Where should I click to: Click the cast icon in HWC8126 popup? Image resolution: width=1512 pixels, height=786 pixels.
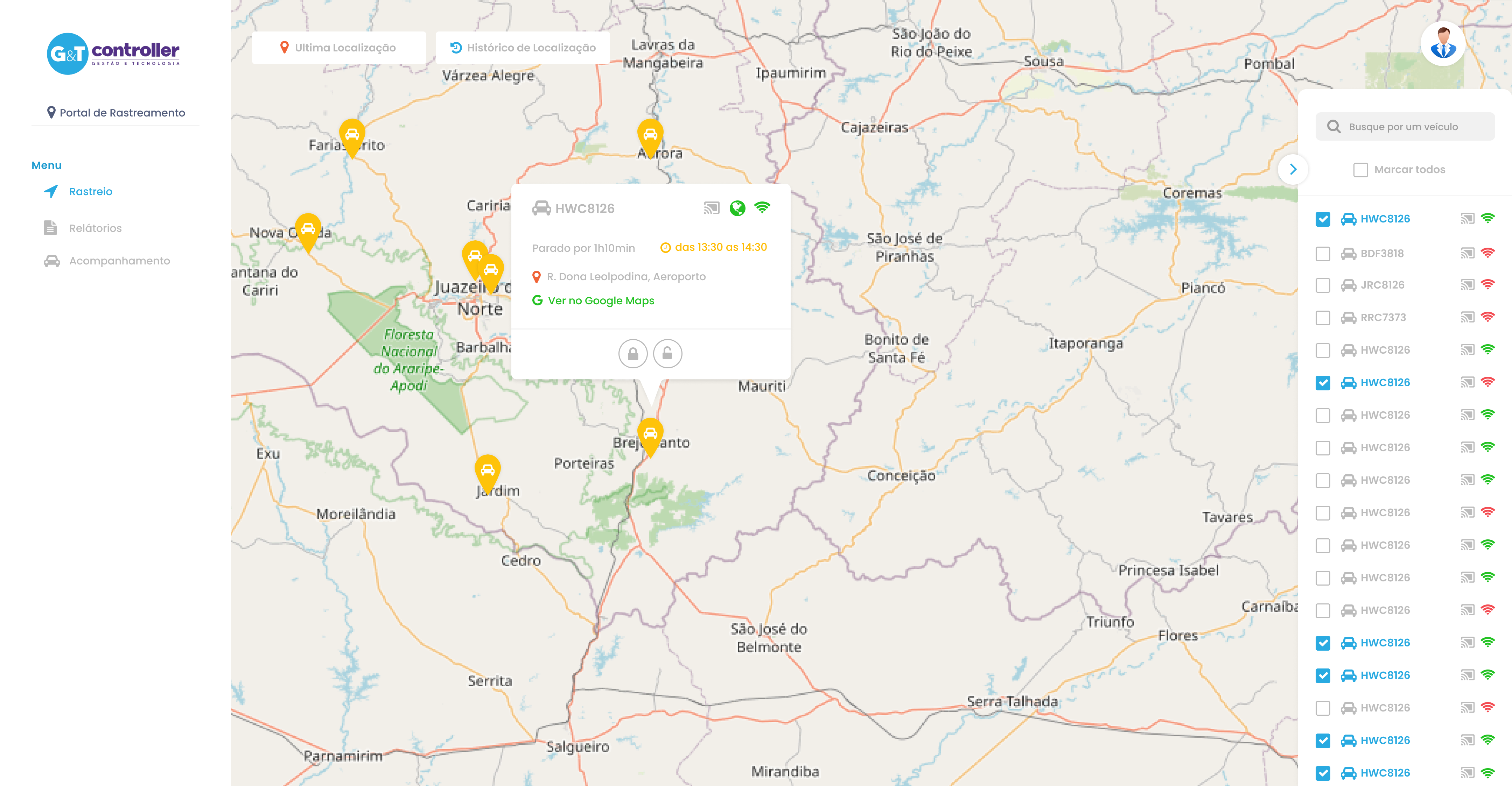tap(712, 208)
